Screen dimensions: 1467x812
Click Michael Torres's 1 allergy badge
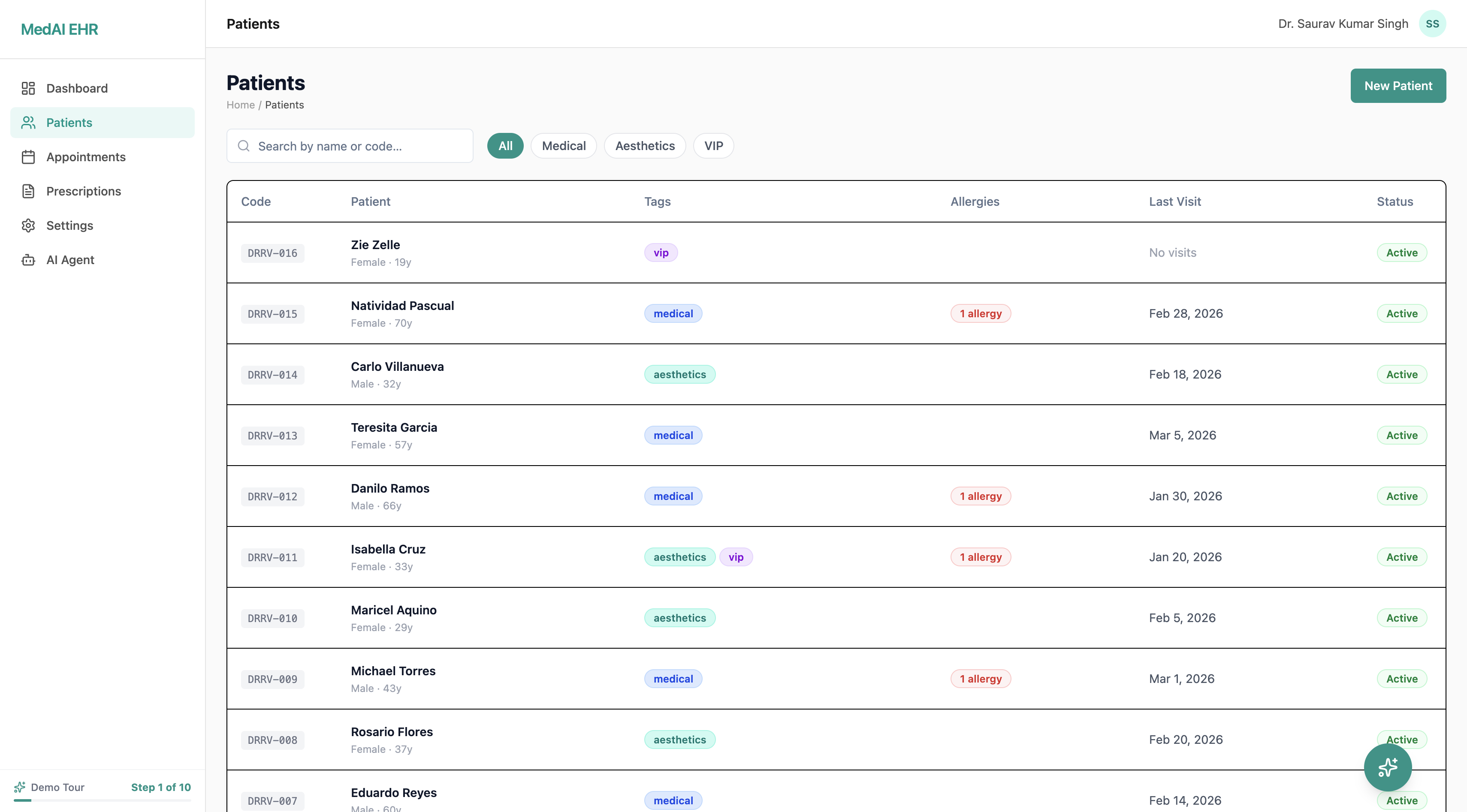980,679
